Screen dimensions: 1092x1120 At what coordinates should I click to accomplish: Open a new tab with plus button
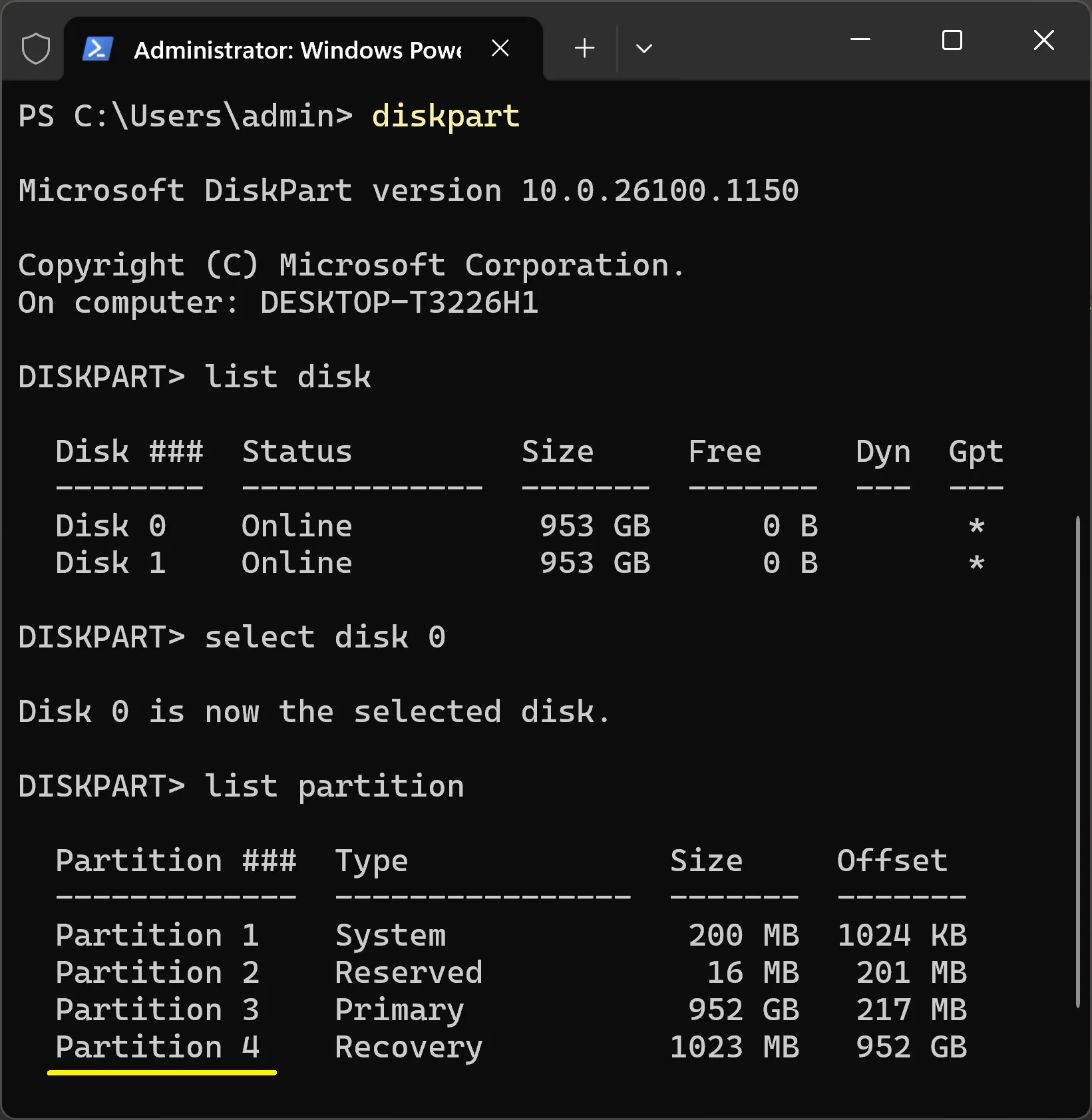[x=584, y=48]
